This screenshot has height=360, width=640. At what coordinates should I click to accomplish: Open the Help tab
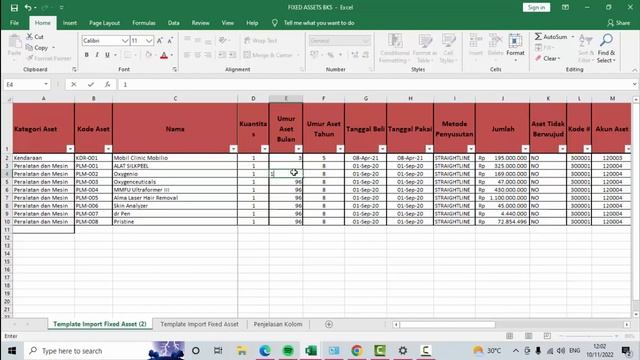[252, 23]
